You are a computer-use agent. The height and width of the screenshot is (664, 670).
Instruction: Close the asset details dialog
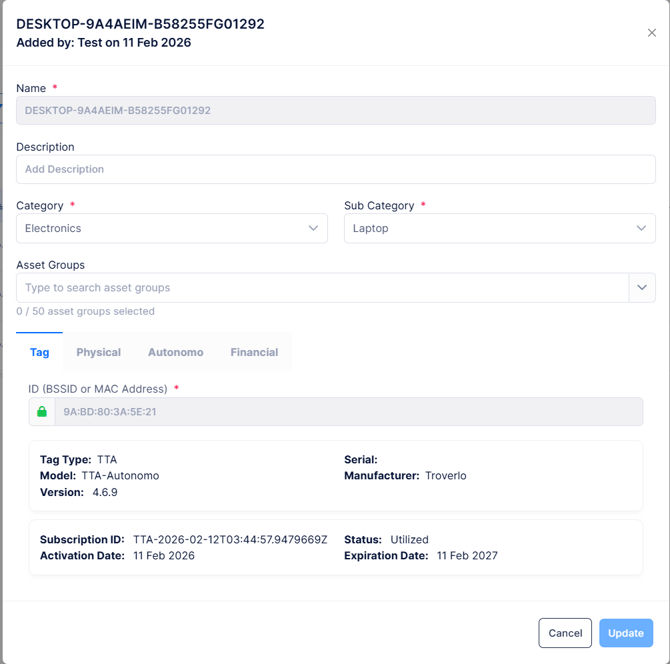(x=651, y=33)
